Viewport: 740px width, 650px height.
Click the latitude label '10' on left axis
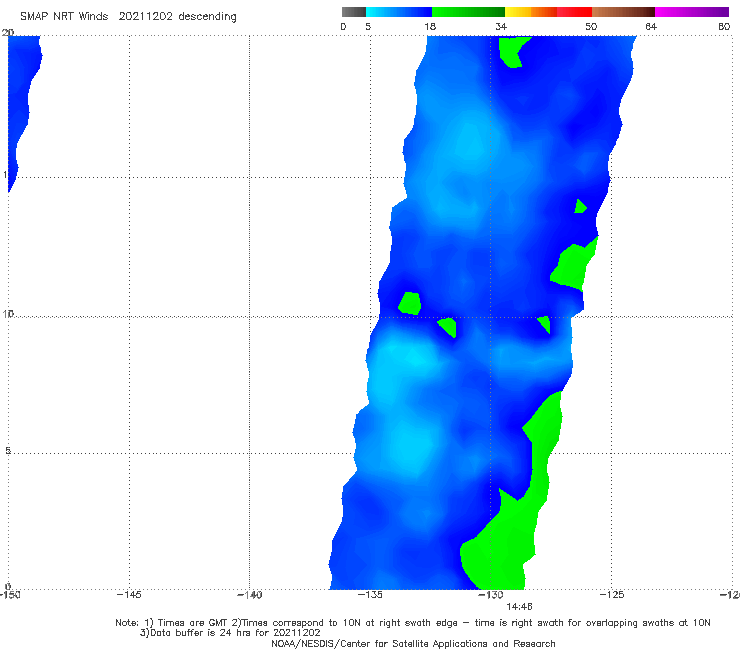[8, 314]
